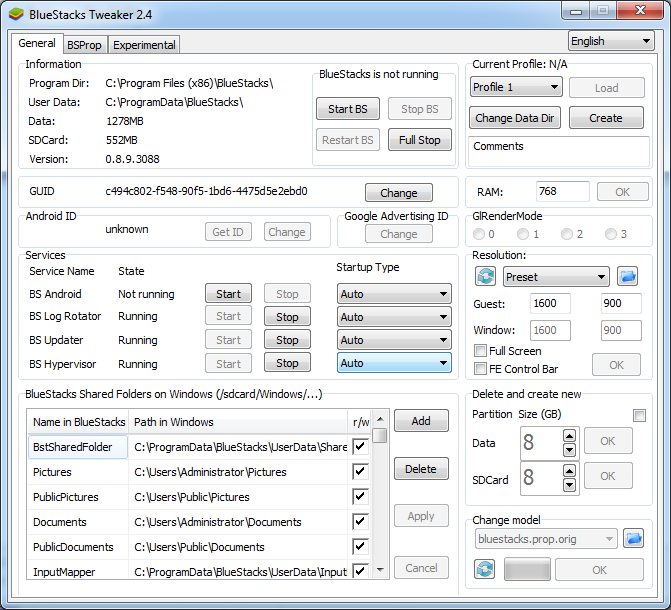The width and height of the screenshot is (671, 610).
Task: Click the shared folders scrollbar down arrow
Action: pyautogui.click(x=380, y=569)
